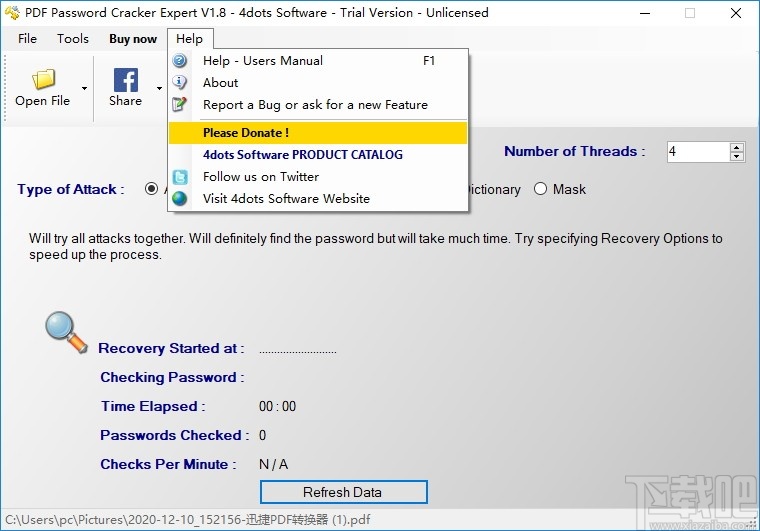The height and width of the screenshot is (531, 760).
Task: Click the Time Elapsed 00 : 00 value
Action: point(277,406)
